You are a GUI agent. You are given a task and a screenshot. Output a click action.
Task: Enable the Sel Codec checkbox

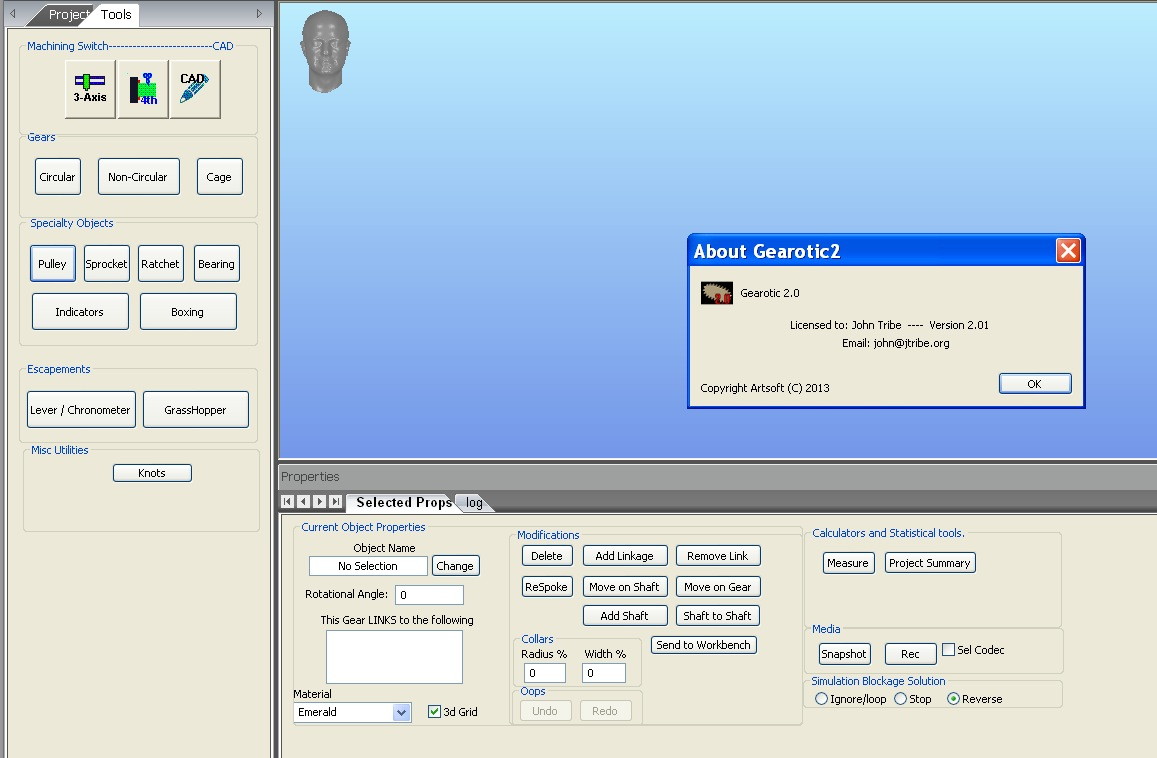coord(949,650)
